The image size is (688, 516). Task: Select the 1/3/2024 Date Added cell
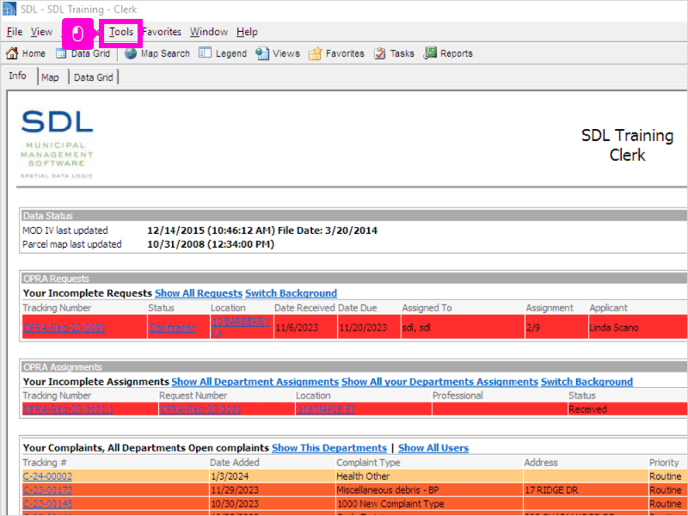[x=272, y=476]
